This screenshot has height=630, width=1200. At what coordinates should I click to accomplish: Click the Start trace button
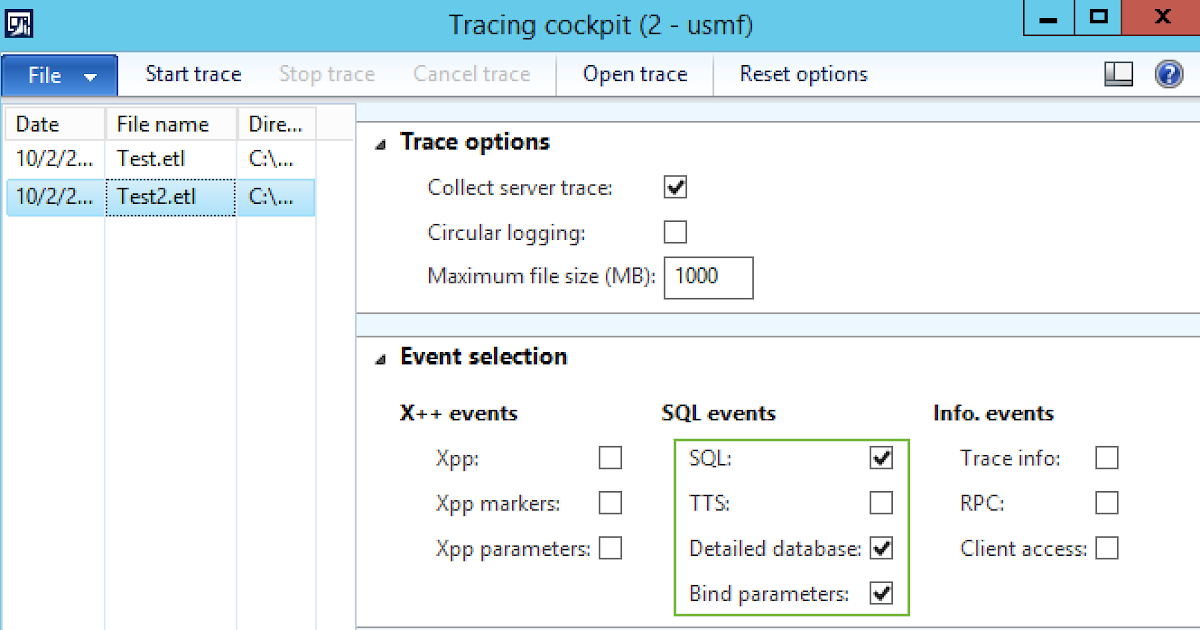tap(193, 74)
